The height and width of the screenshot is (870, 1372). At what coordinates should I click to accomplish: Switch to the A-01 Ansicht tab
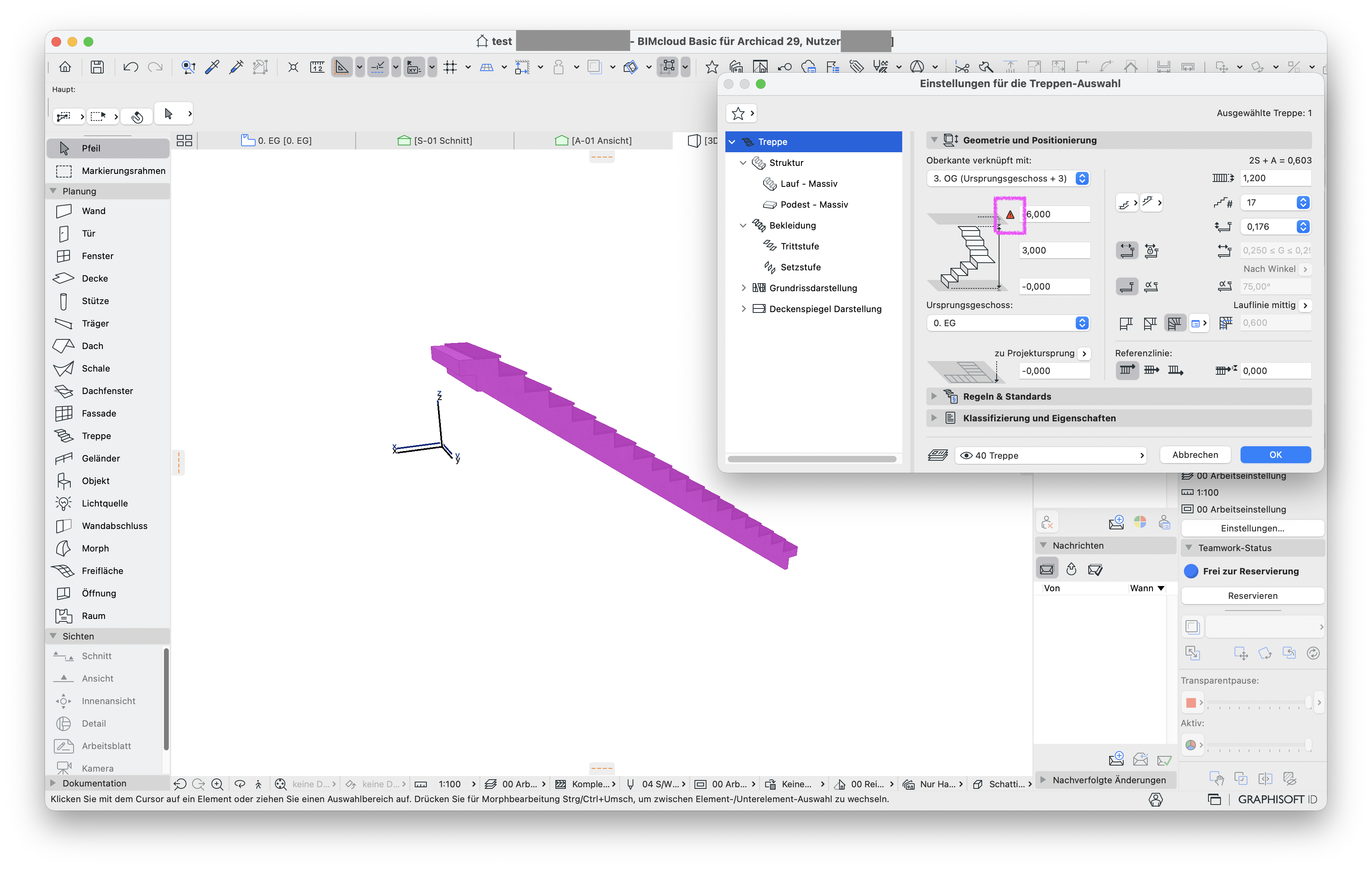593,141
